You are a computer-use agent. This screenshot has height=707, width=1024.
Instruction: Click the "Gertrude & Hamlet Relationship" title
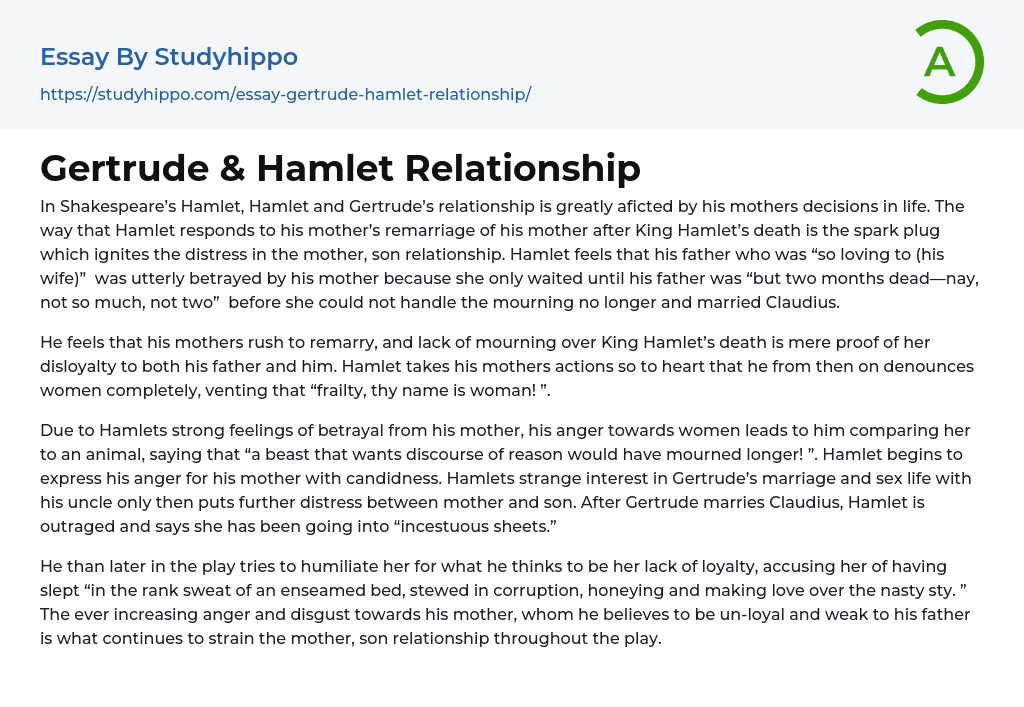(x=340, y=168)
